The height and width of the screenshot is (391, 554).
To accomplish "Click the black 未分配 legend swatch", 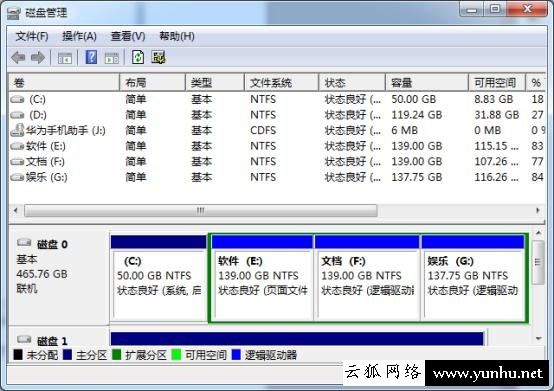I will 18,355.
